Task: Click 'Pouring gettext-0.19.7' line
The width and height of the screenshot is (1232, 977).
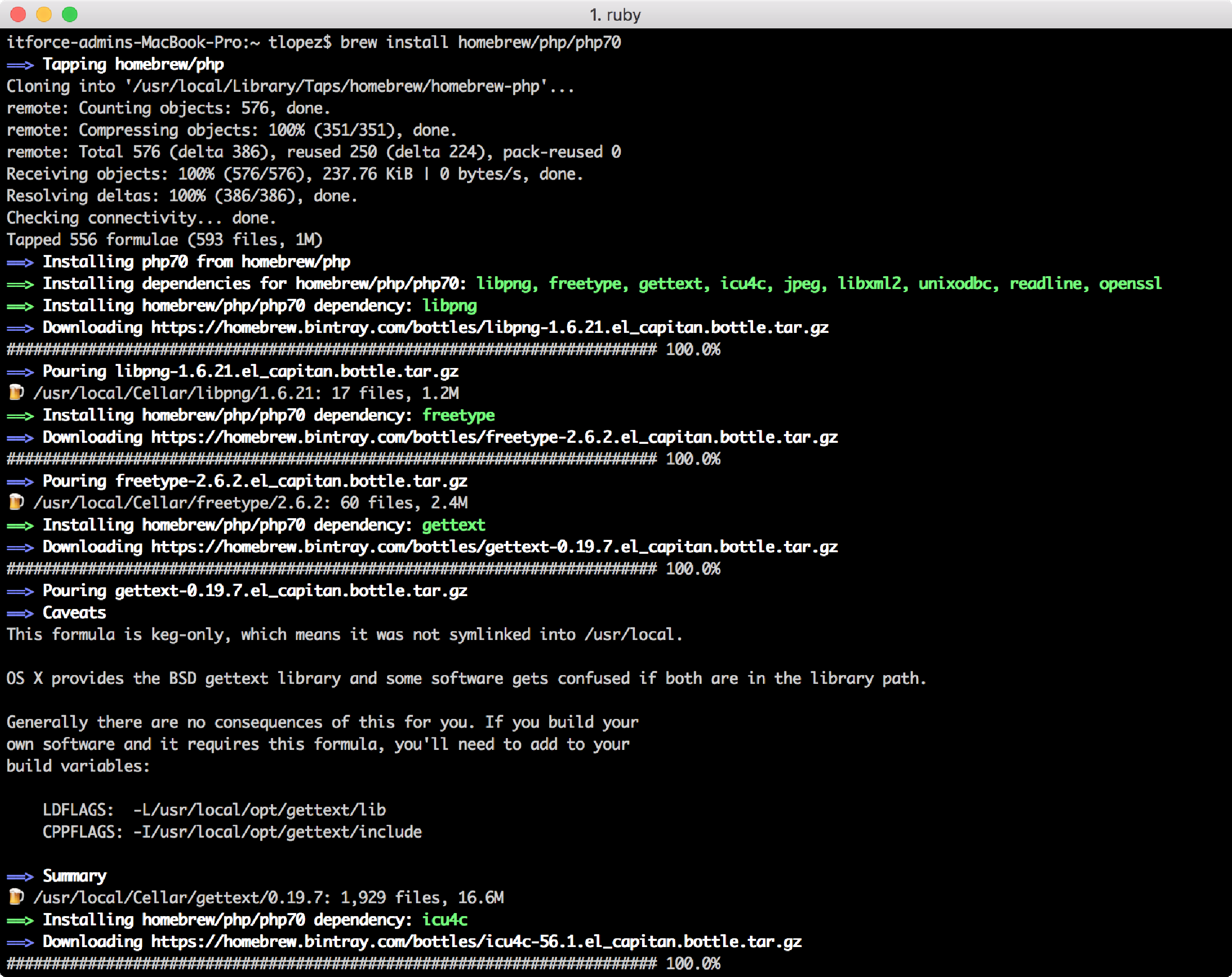Action: [x=255, y=591]
